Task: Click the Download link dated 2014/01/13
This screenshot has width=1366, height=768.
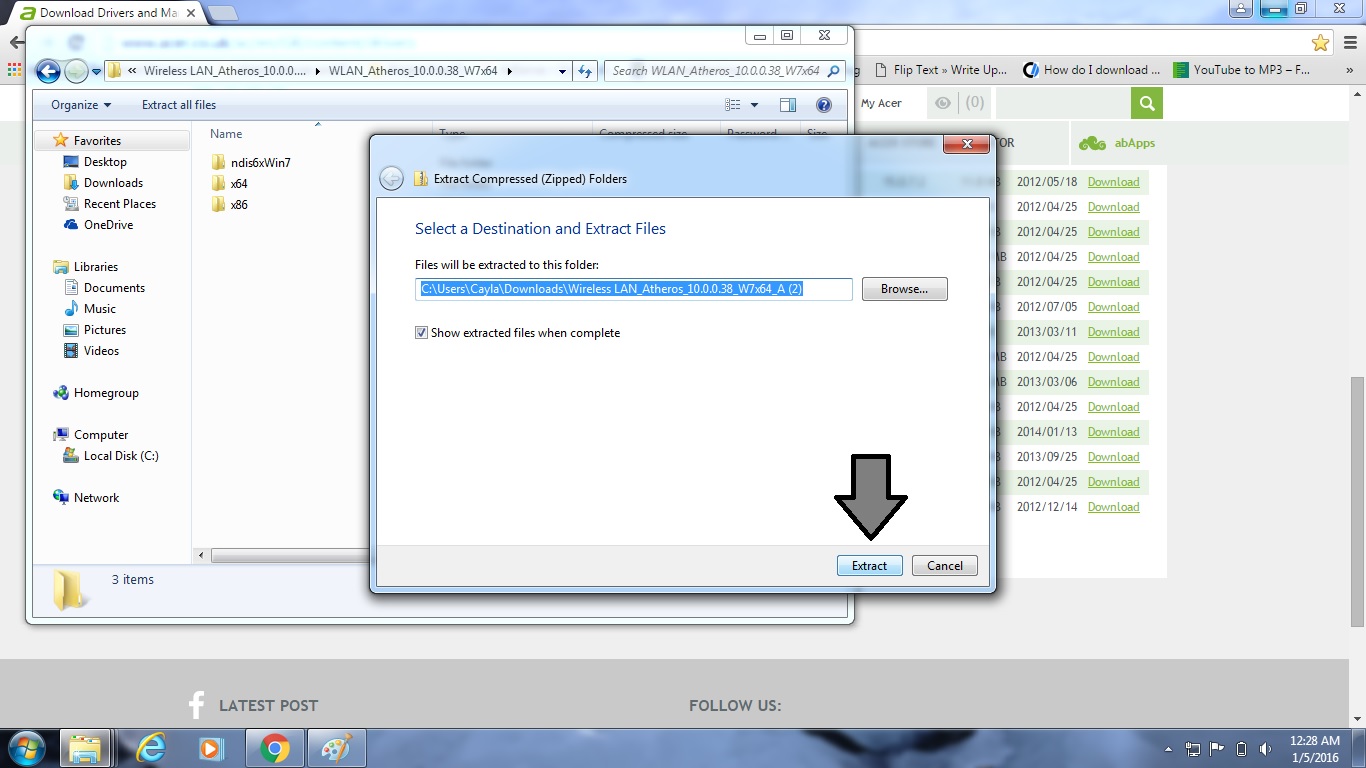Action: click(x=1113, y=432)
